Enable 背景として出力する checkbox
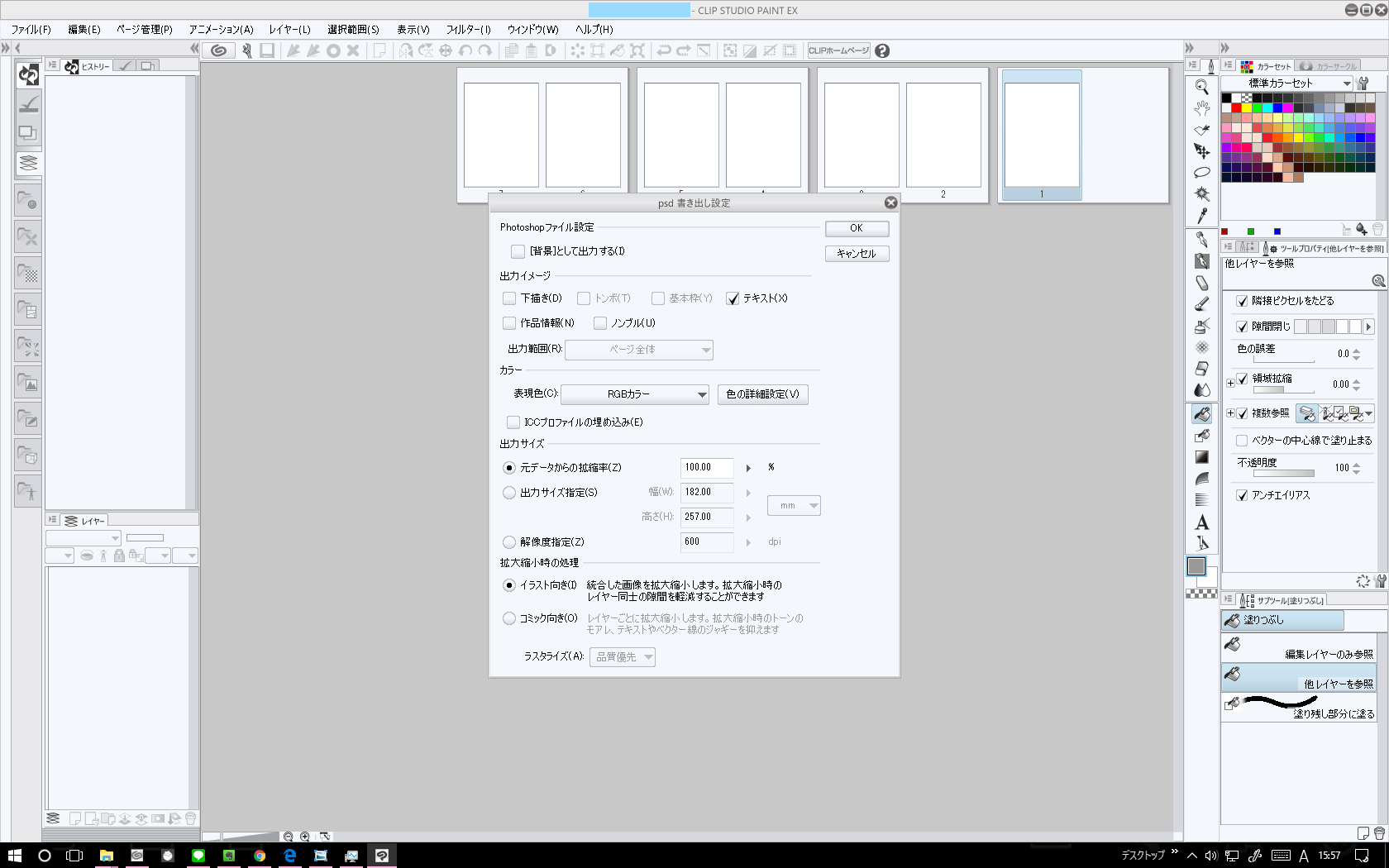 point(518,251)
